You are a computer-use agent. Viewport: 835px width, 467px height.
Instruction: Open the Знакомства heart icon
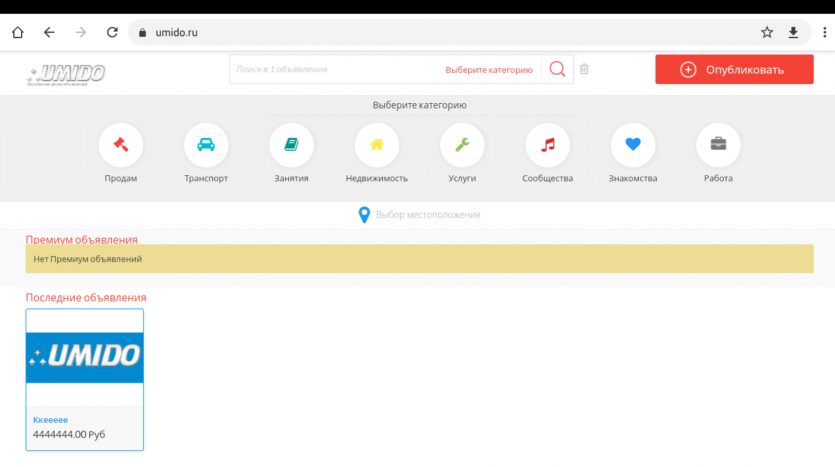[633, 144]
